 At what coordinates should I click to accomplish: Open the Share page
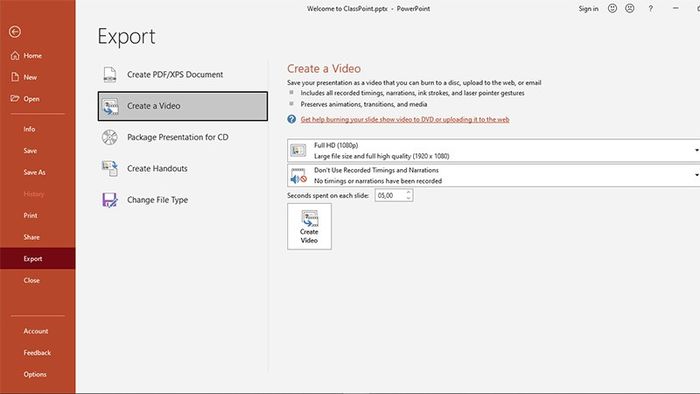coord(32,237)
